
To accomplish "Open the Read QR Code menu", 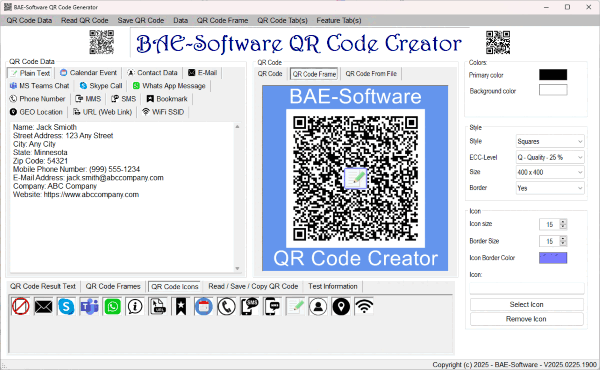I will pyautogui.click(x=85, y=20).
